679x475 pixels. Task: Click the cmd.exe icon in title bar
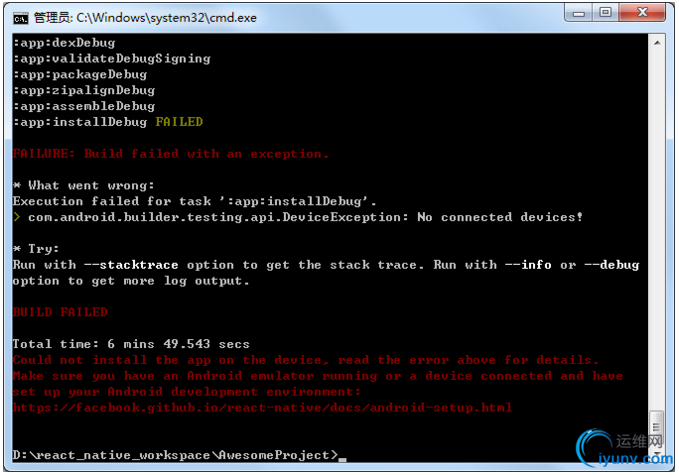20,18
